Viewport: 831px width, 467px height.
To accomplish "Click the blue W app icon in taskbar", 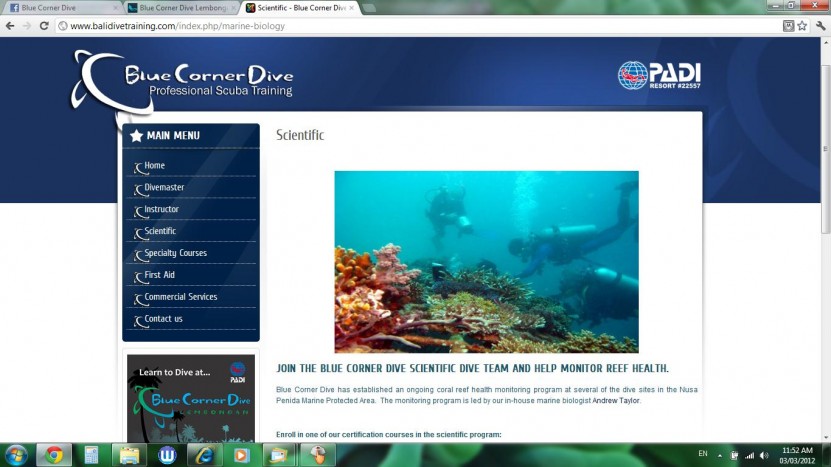I will (167, 455).
